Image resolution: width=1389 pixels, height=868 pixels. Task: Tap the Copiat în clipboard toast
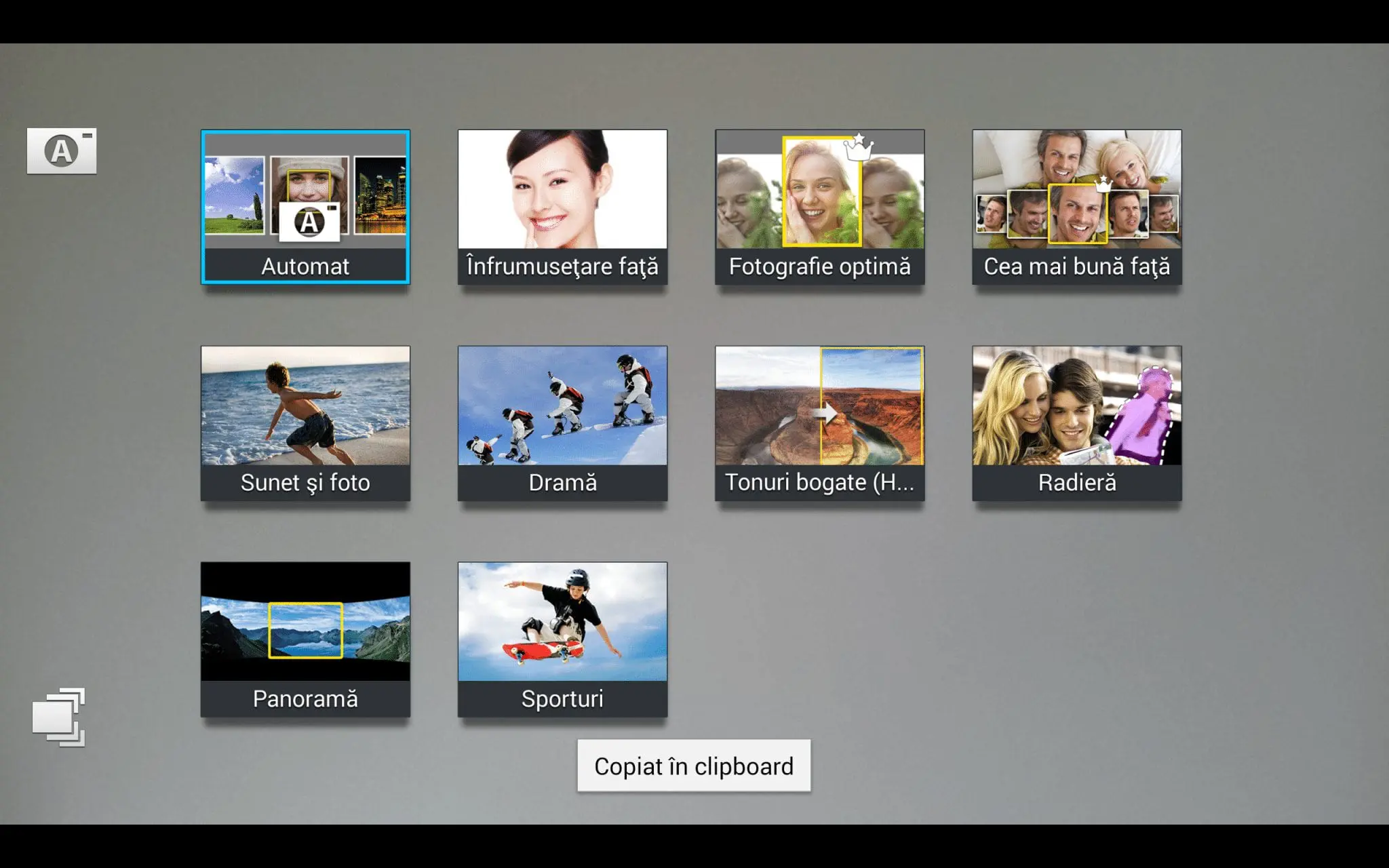pyautogui.click(x=694, y=766)
